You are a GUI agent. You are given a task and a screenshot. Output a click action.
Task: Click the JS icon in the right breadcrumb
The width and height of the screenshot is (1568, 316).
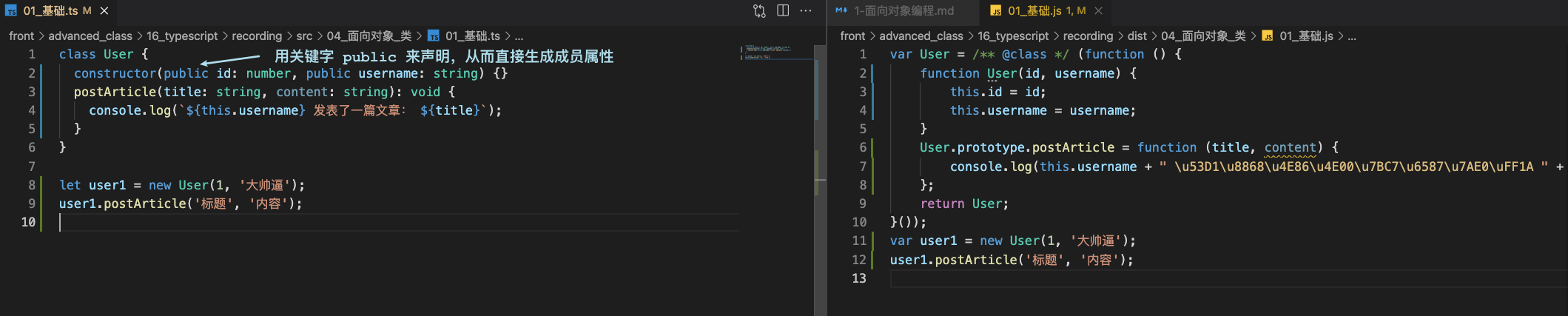[1268, 36]
